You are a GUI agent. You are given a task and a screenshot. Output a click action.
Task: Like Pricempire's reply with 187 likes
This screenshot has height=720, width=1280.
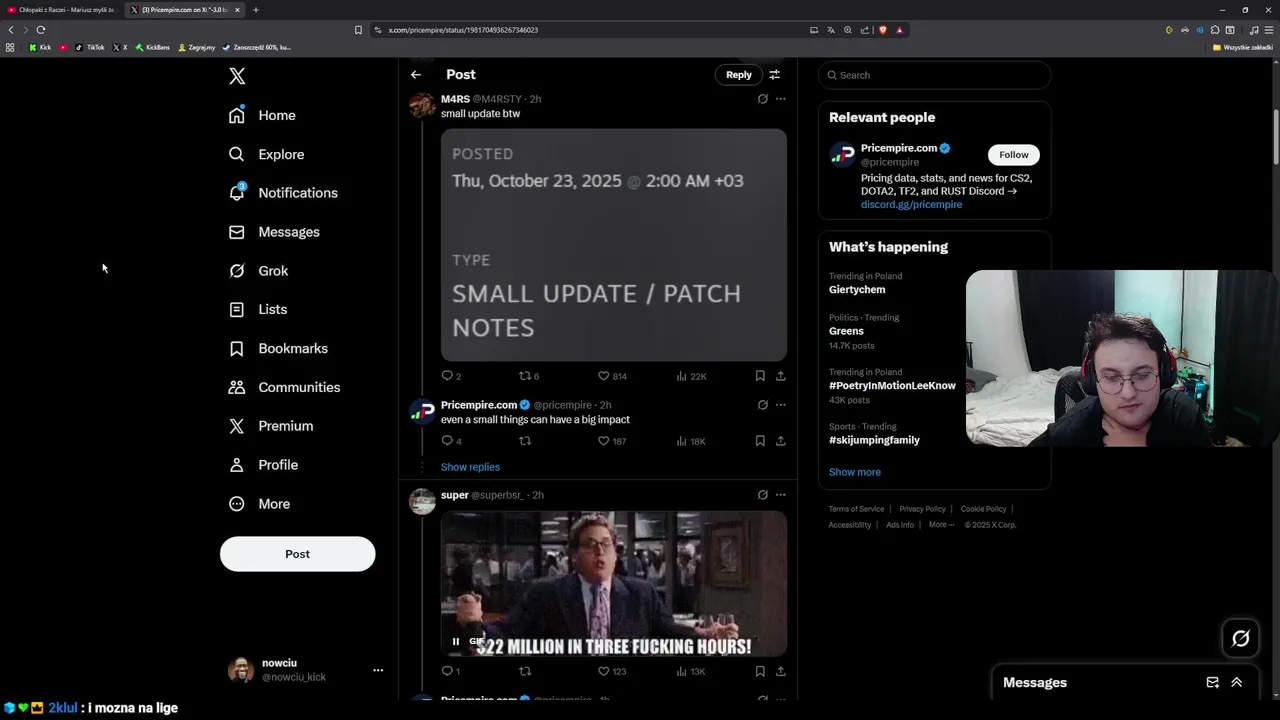[x=612, y=441]
